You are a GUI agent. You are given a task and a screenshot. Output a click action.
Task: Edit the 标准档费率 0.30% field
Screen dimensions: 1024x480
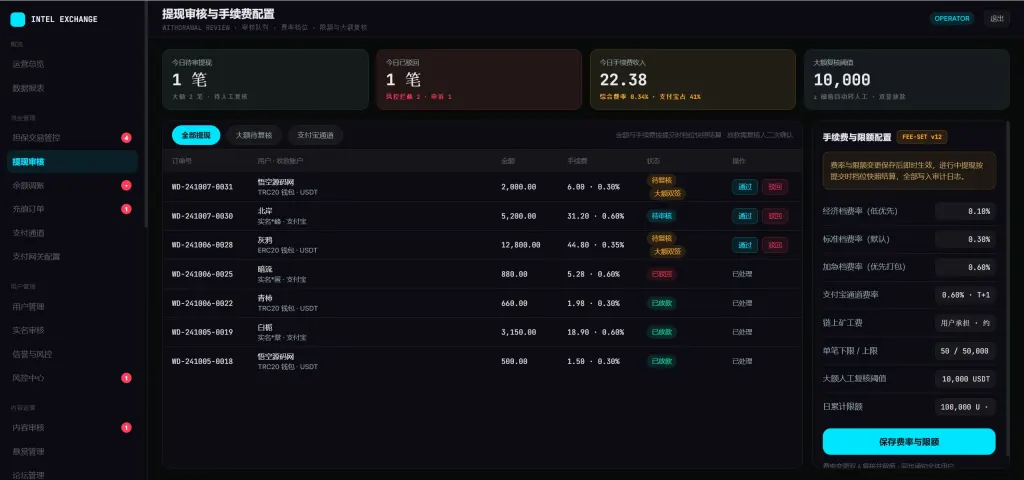tap(965, 239)
